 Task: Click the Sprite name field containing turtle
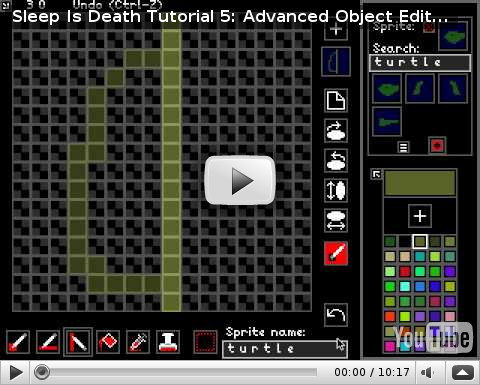point(285,349)
